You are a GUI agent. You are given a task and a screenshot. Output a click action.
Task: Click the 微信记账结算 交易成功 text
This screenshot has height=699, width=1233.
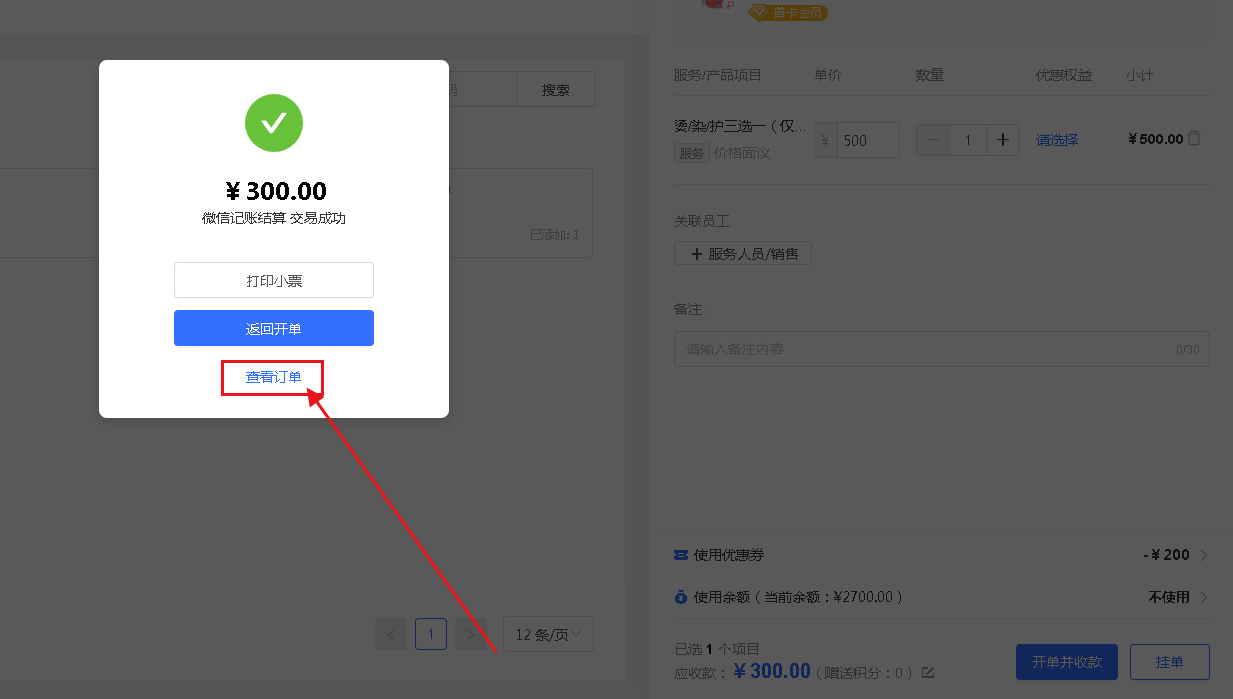pos(274,218)
